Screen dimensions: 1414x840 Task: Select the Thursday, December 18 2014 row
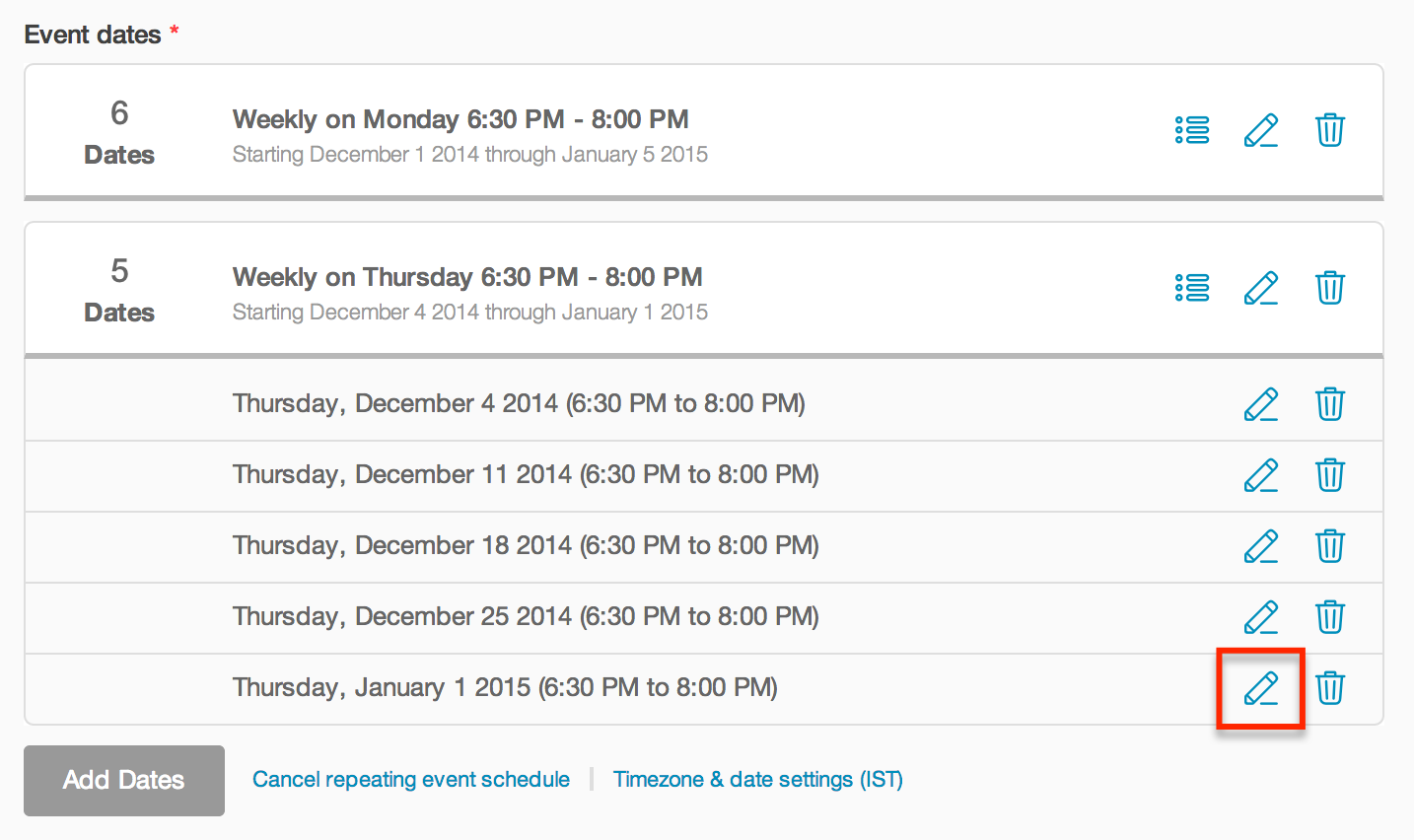[x=704, y=547]
